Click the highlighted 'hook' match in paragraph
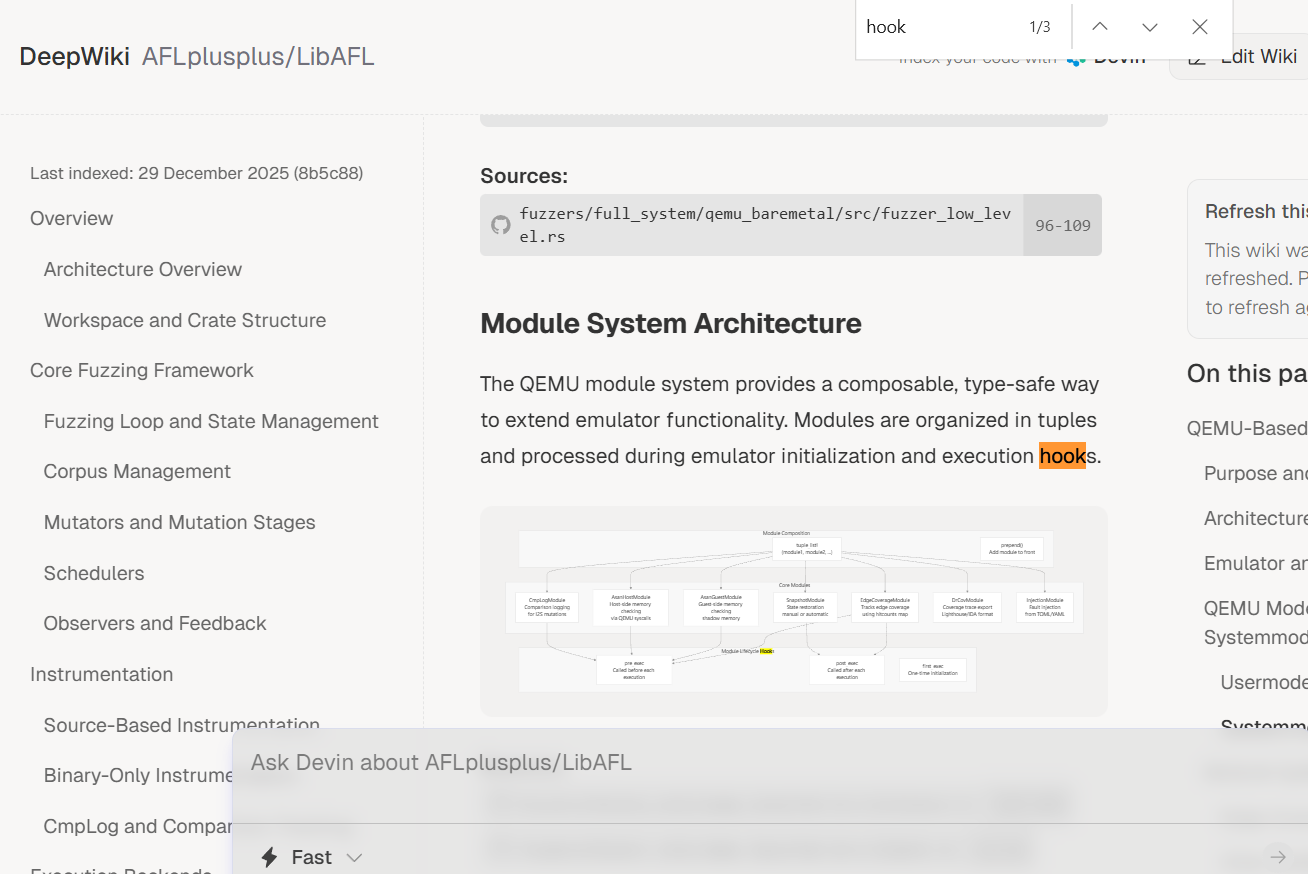Screen dimensions: 1308x874 pos(1062,456)
